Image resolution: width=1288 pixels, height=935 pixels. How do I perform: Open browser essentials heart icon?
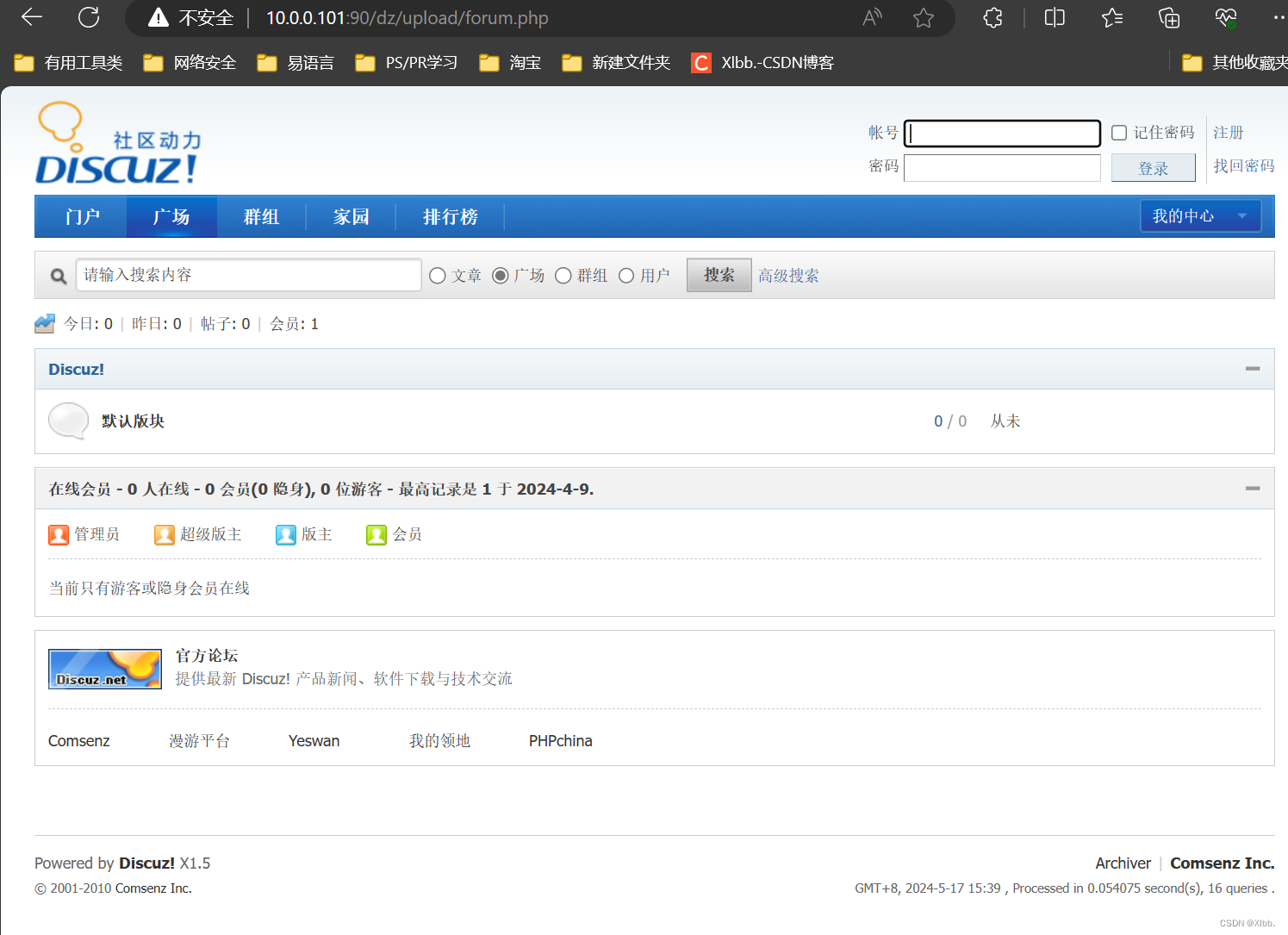click(1226, 17)
